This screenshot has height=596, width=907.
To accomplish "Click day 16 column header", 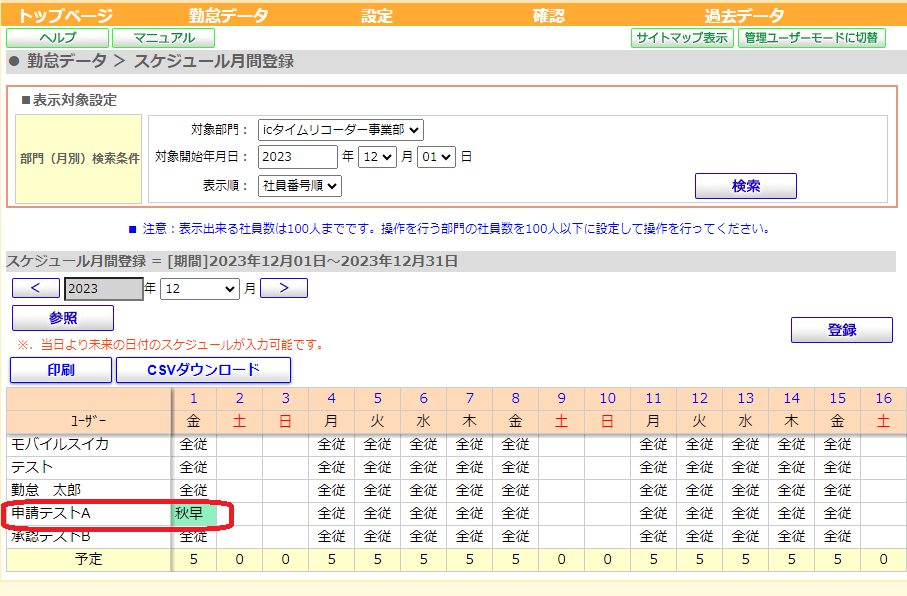I will click(x=883, y=399).
